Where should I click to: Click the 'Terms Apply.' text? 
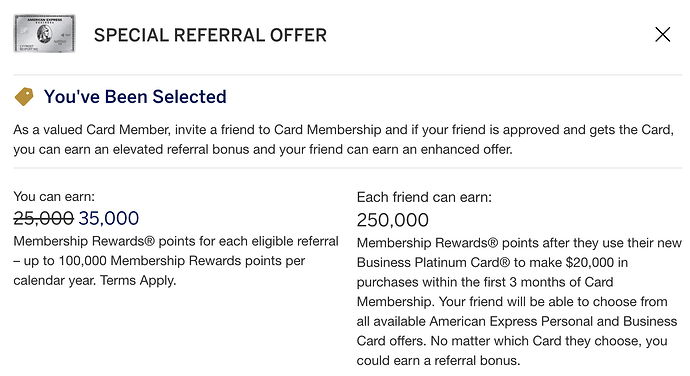coord(138,280)
